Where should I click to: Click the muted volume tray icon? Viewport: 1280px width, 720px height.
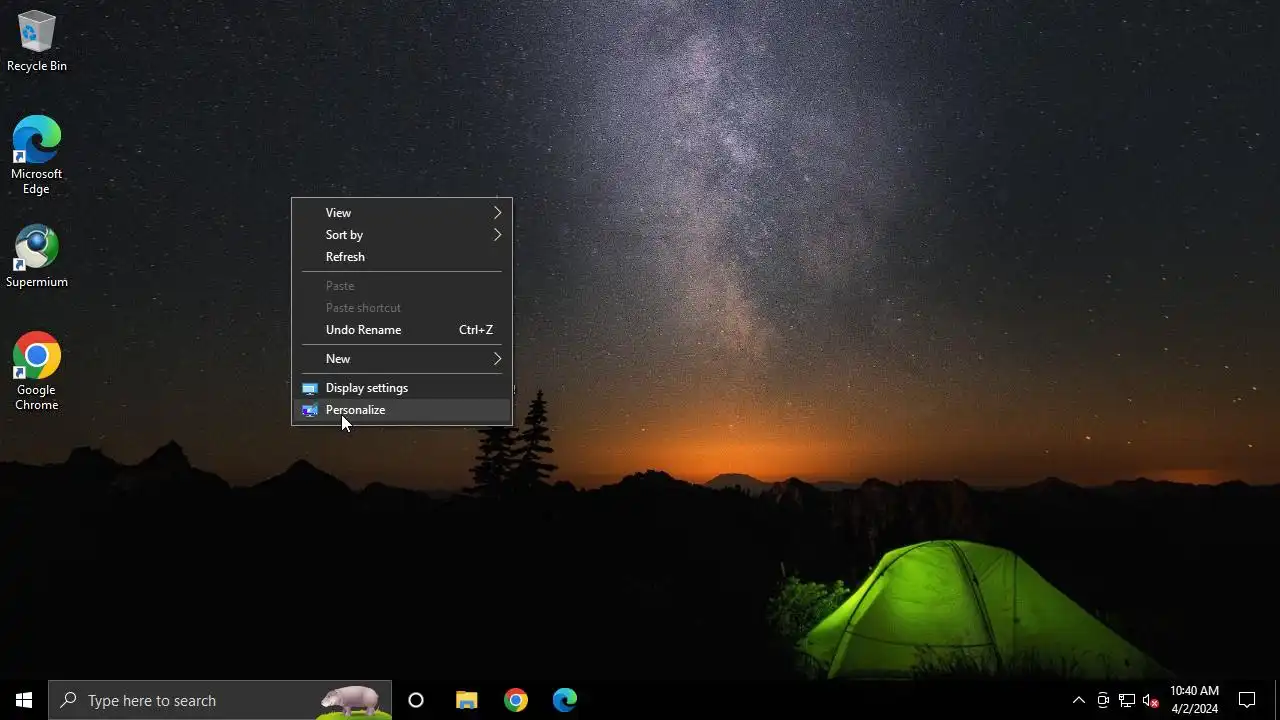pyautogui.click(x=1151, y=700)
